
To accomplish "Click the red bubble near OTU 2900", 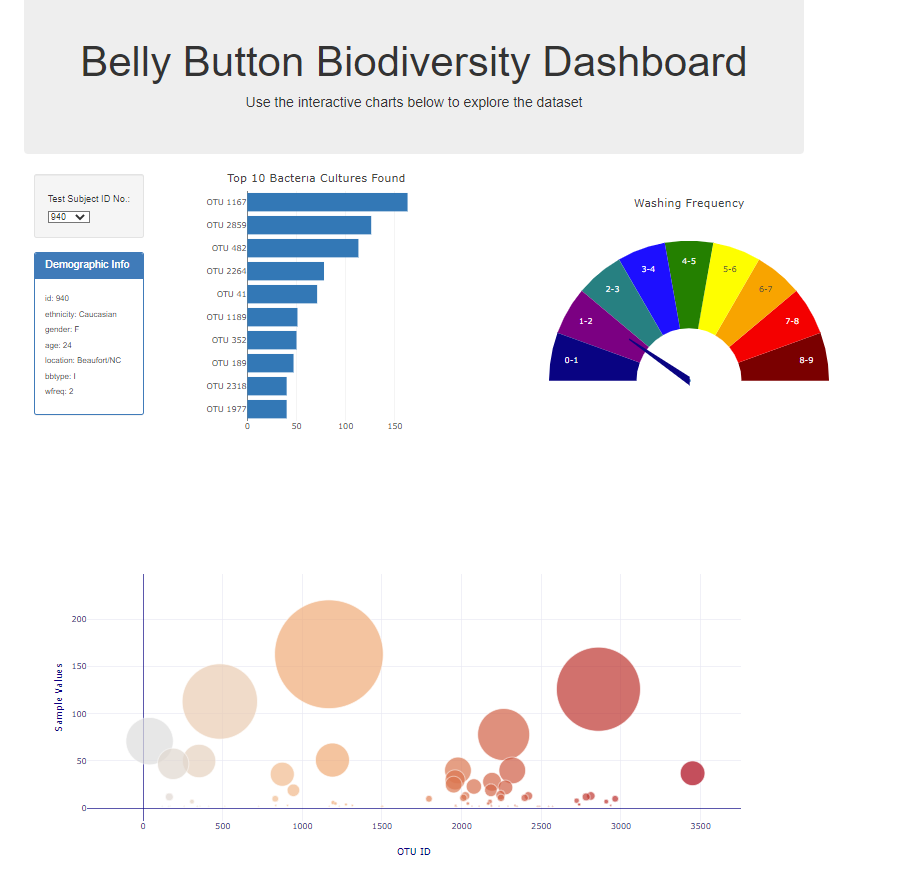I will (598, 687).
